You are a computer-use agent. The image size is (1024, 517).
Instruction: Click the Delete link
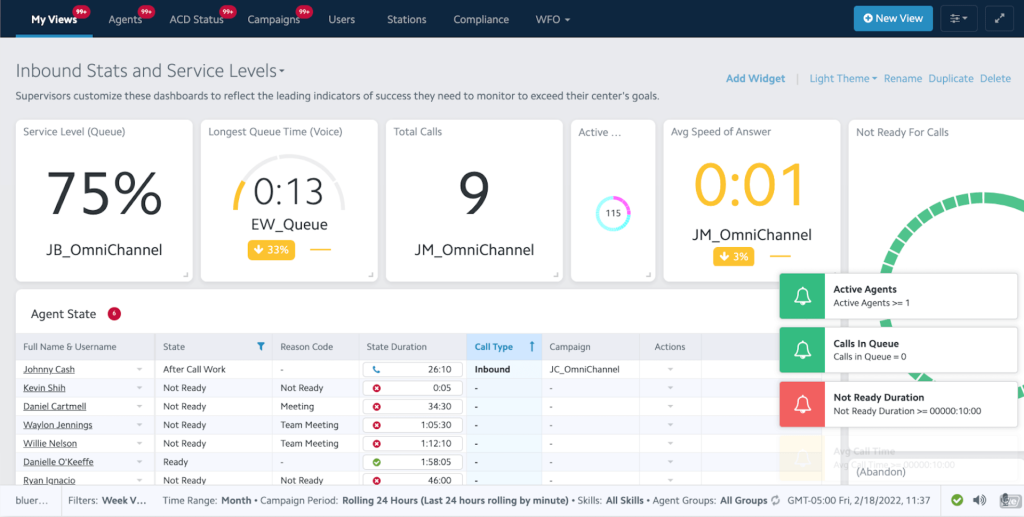click(x=995, y=78)
